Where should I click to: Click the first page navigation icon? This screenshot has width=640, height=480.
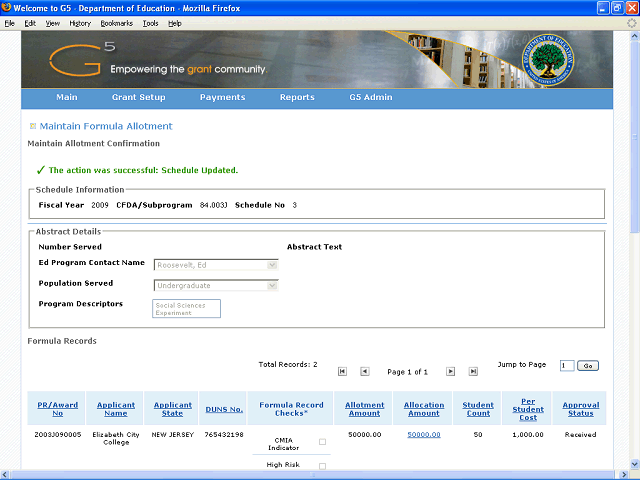click(x=342, y=371)
